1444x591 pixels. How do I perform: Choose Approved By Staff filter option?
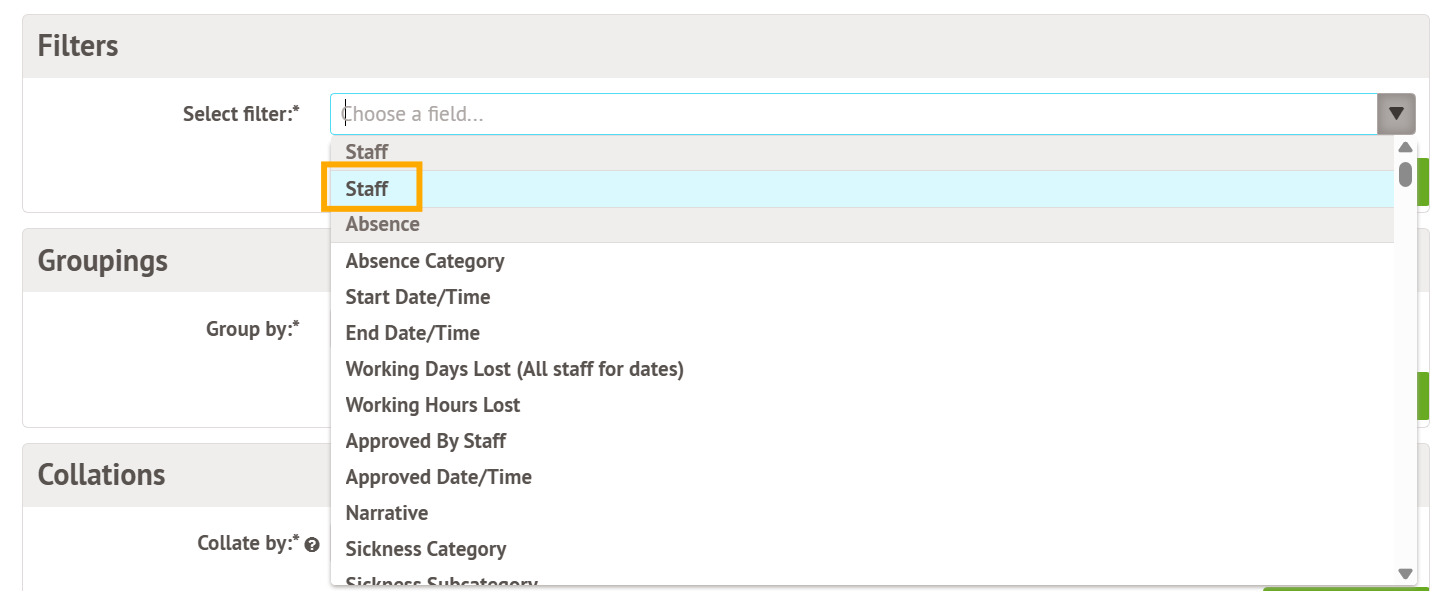click(425, 441)
